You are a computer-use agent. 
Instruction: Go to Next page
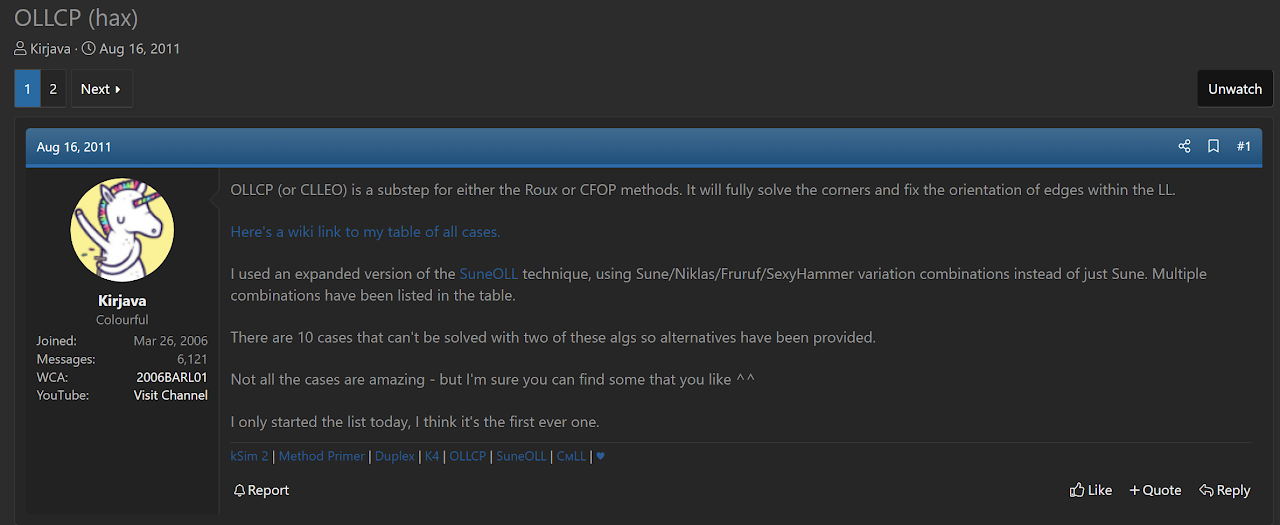tap(101, 88)
